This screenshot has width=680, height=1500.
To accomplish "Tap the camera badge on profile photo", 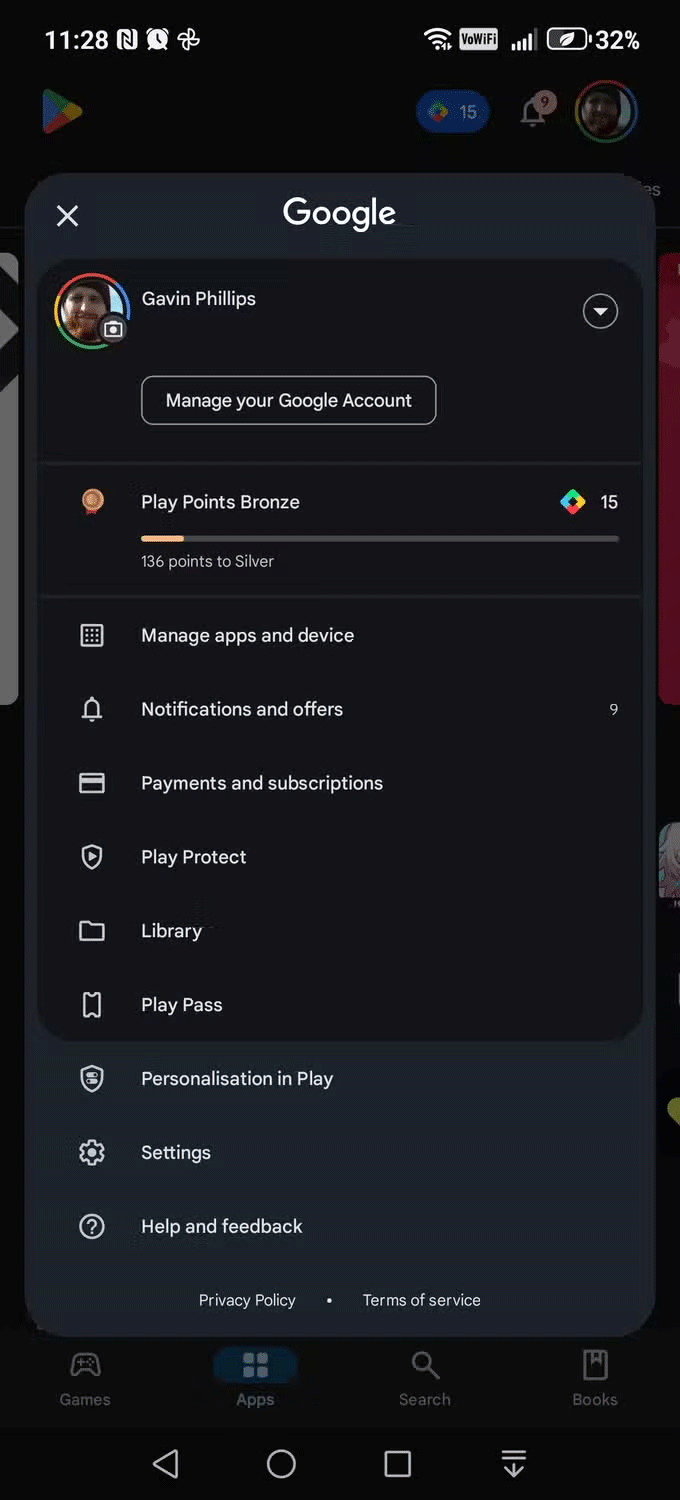I will (x=114, y=329).
